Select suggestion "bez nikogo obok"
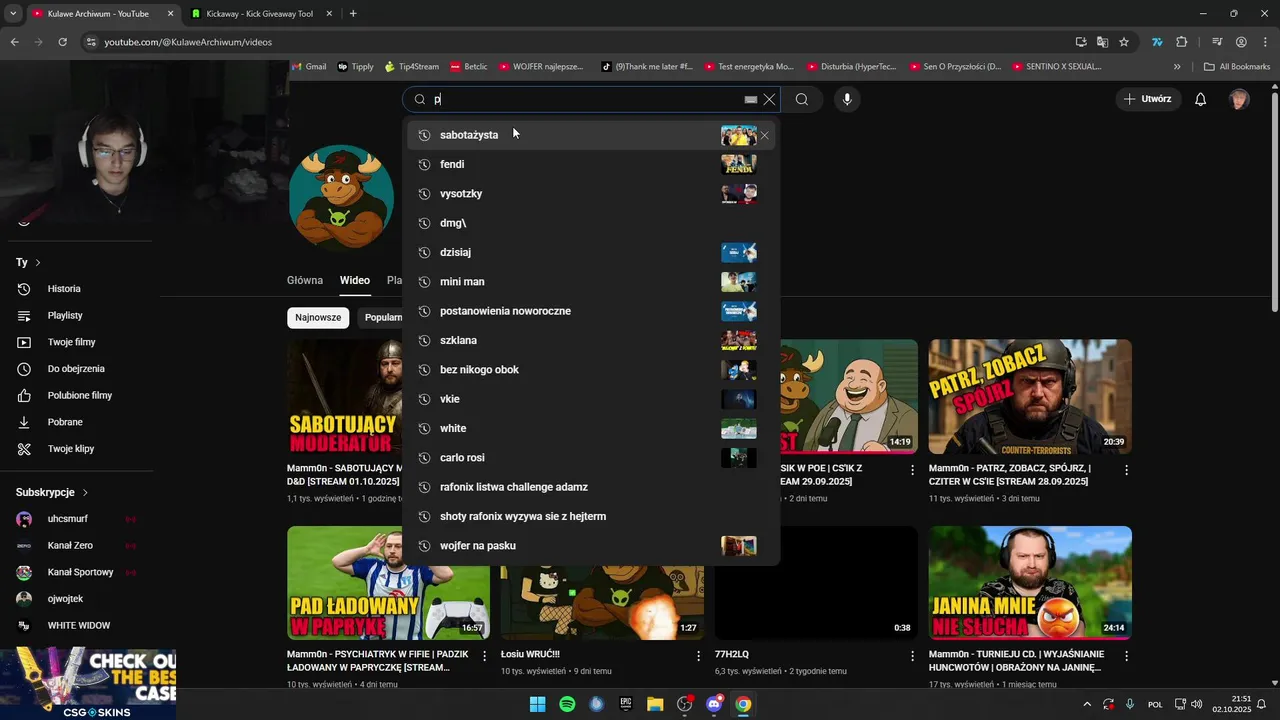 (590, 370)
